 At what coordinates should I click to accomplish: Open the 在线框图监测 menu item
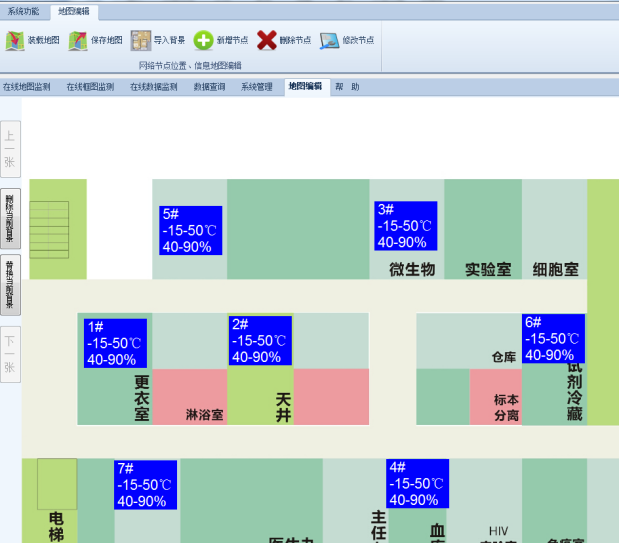[90, 87]
